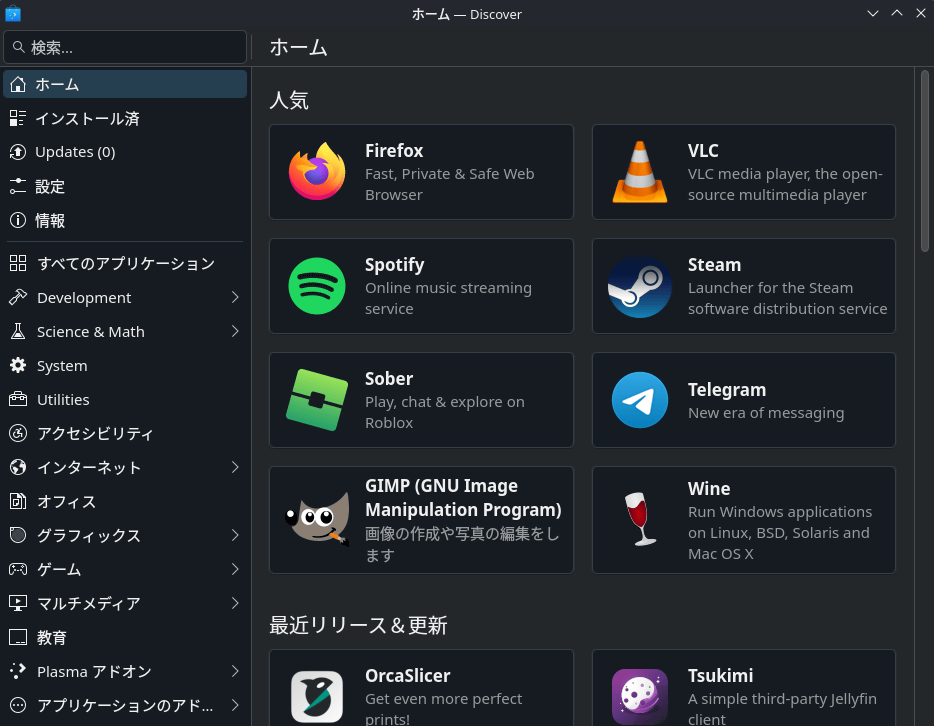Click the OrcaSlicer icon
The width and height of the screenshot is (934, 726).
(317, 696)
